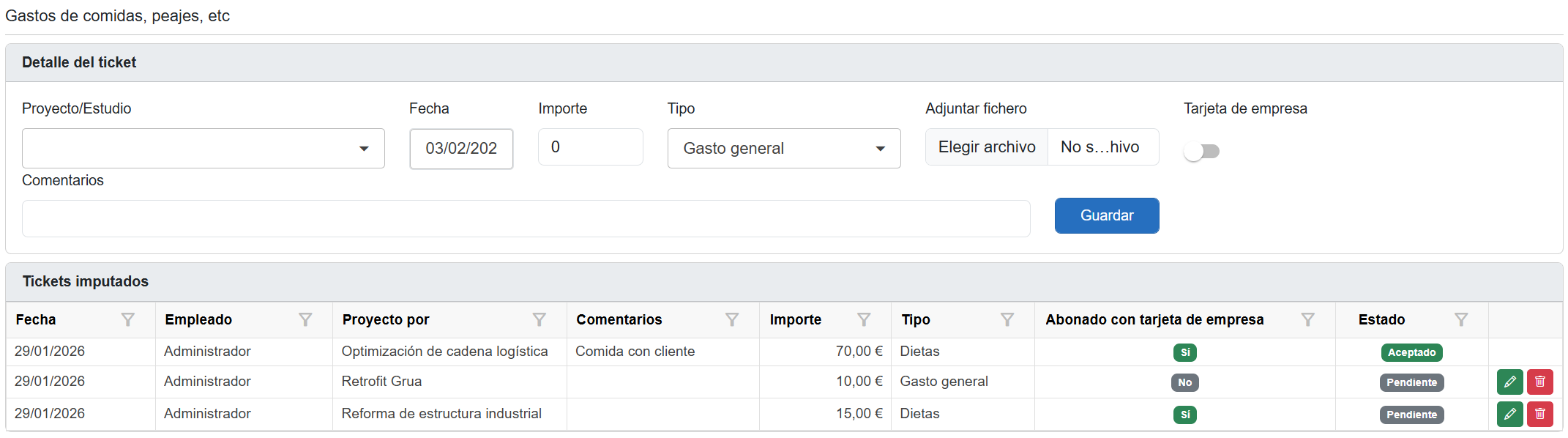Open the Proyecto/Estudio dropdown

(204, 149)
